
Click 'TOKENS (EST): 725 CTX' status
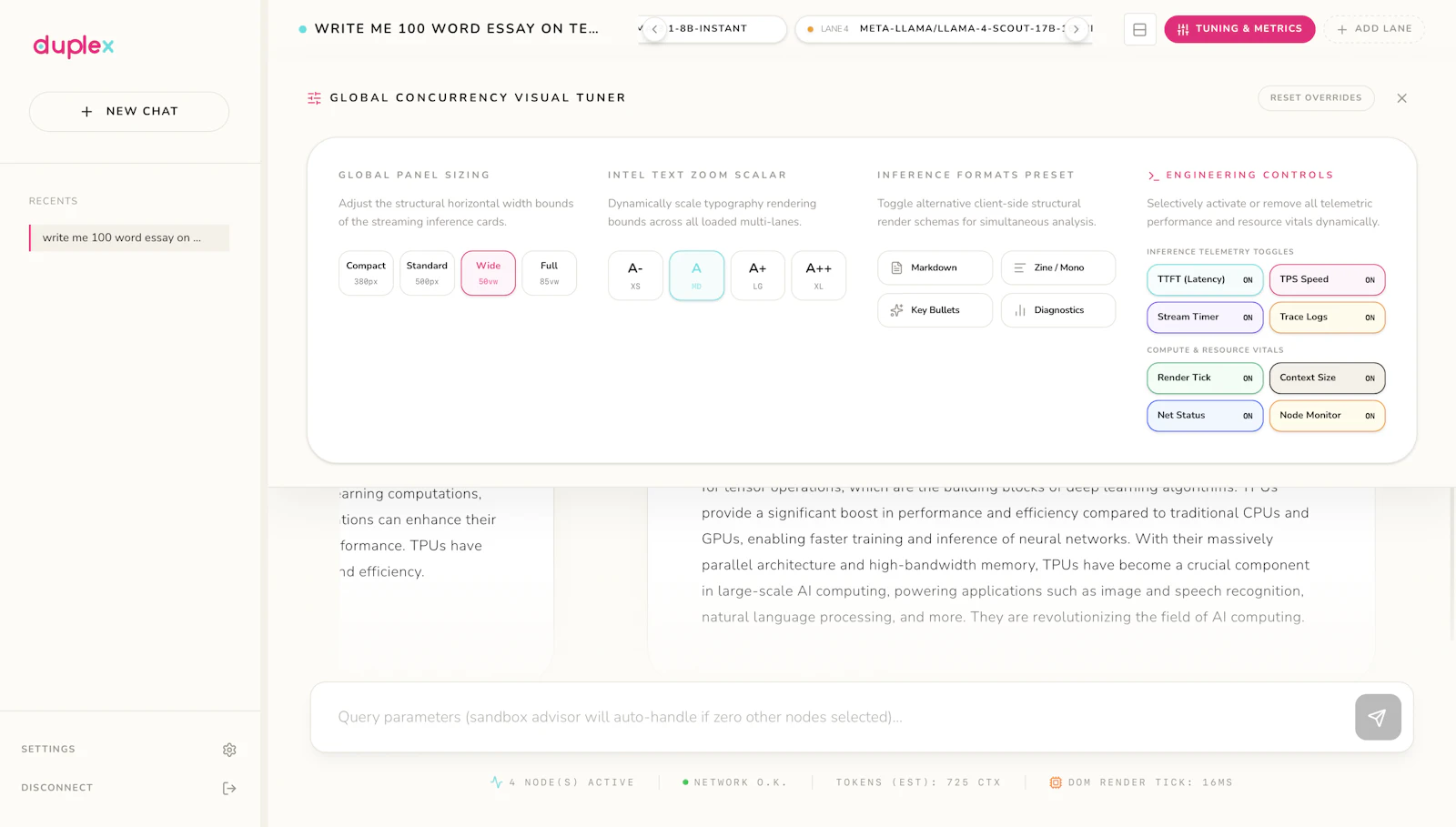918,782
